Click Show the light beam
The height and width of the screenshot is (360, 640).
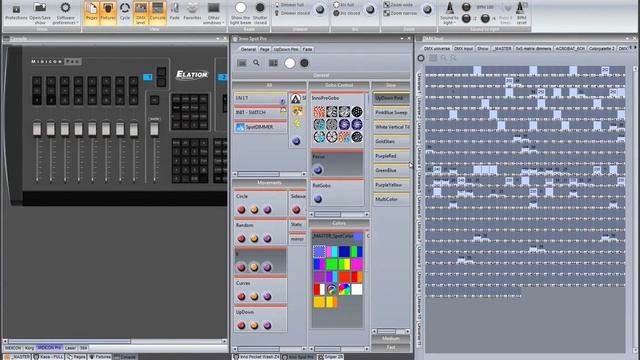pos(240,13)
